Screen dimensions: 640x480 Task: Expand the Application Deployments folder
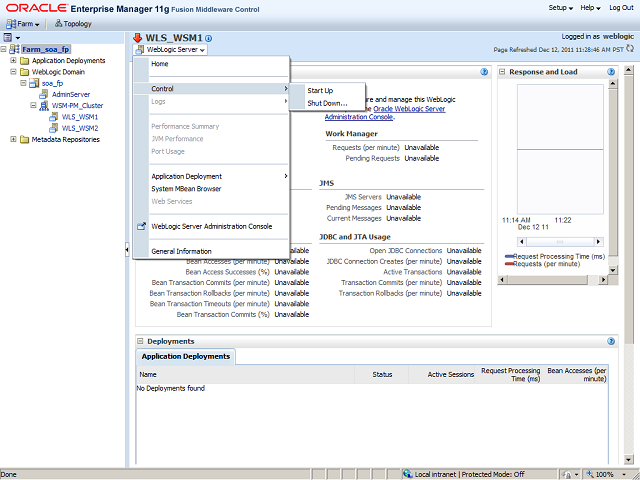click(x=14, y=60)
